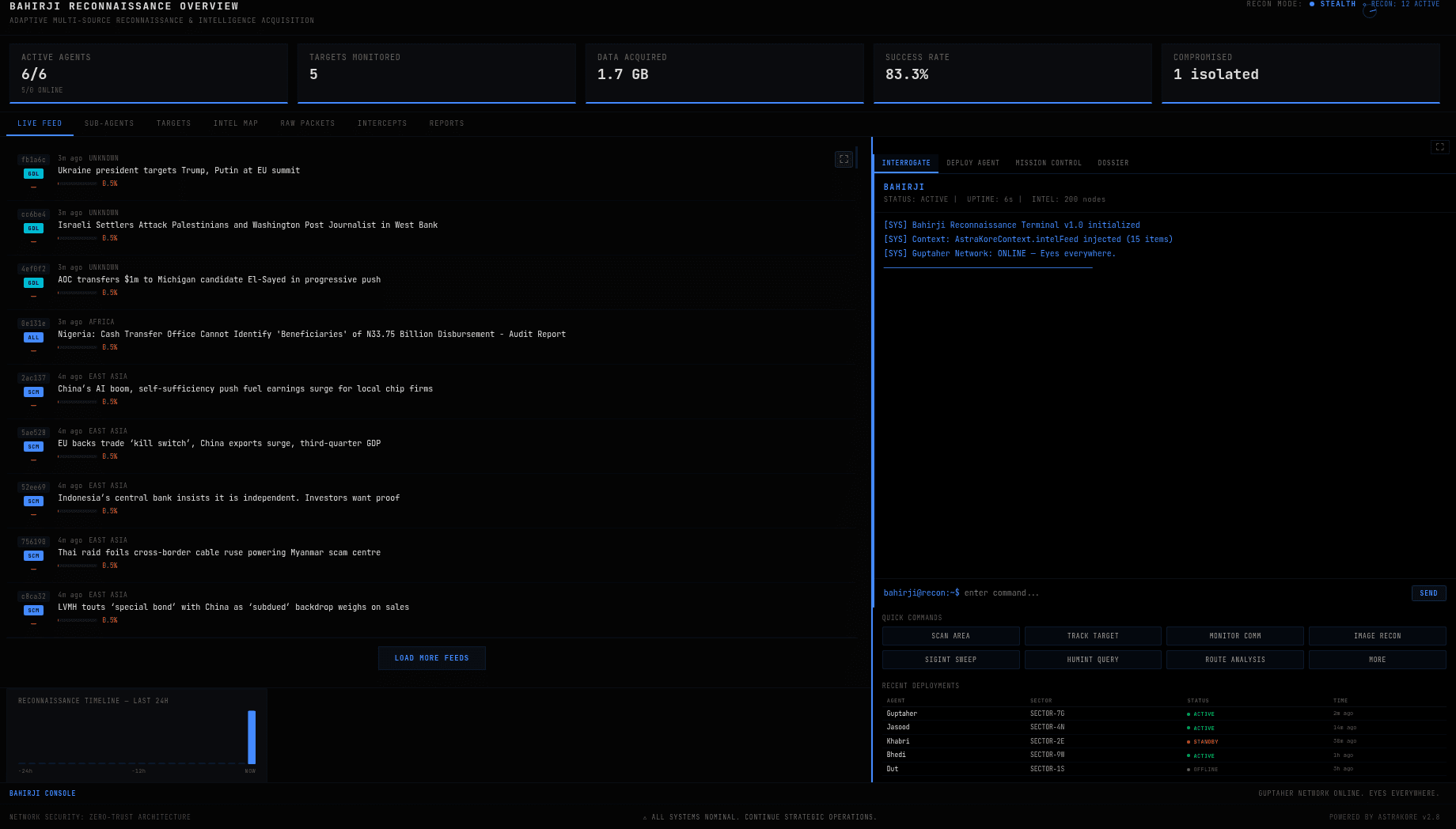Open the Thai raid foils cable ruse headline
This screenshot has height=829, width=1456.
coord(219,553)
